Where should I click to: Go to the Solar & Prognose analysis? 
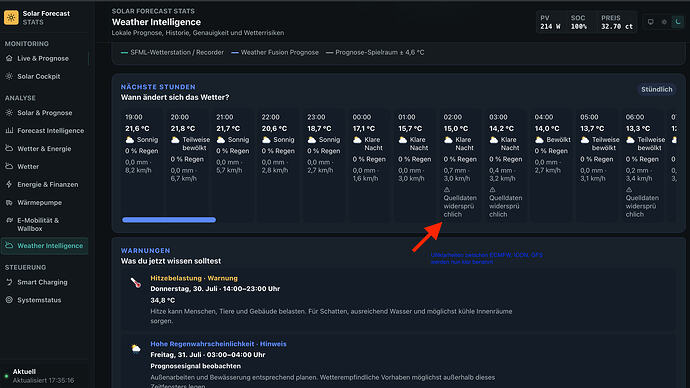pyautogui.click(x=44, y=113)
